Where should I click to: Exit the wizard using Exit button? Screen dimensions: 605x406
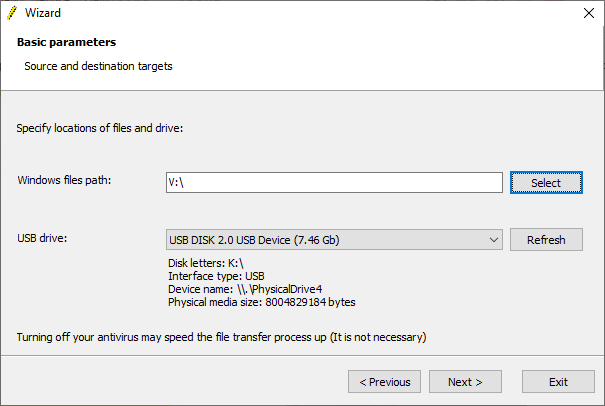click(x=558, y=382)
